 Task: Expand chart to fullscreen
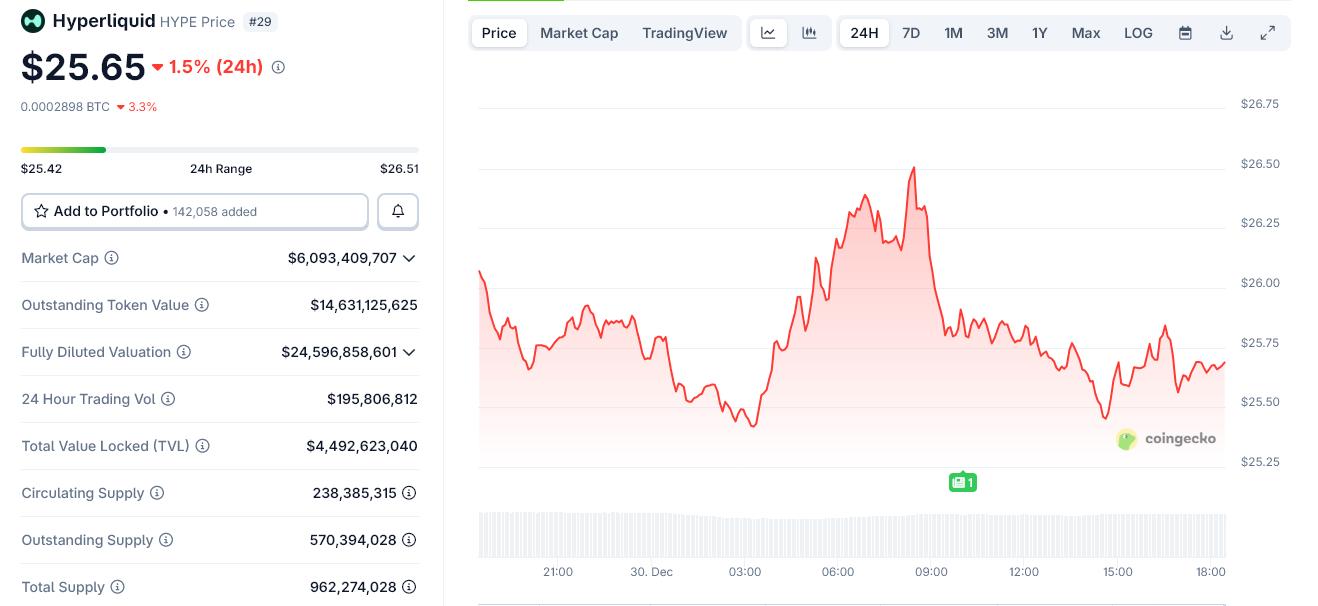[x=1267, y=33]
